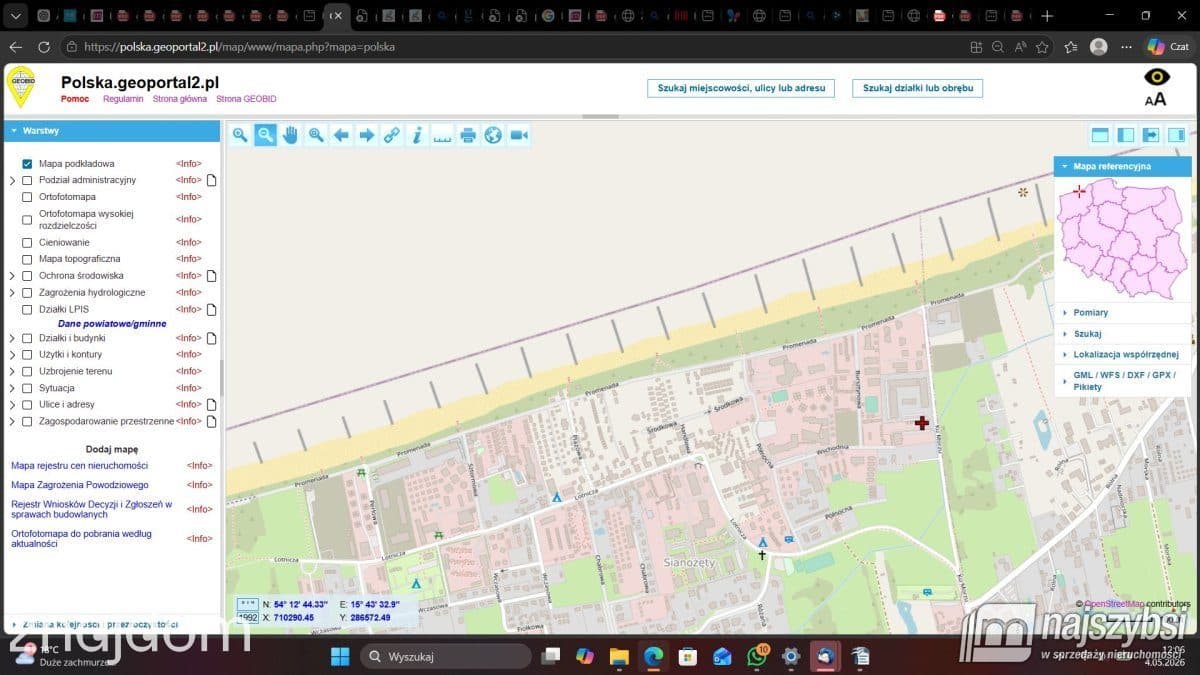Open the measure ruler tool

tap(443, 135)
